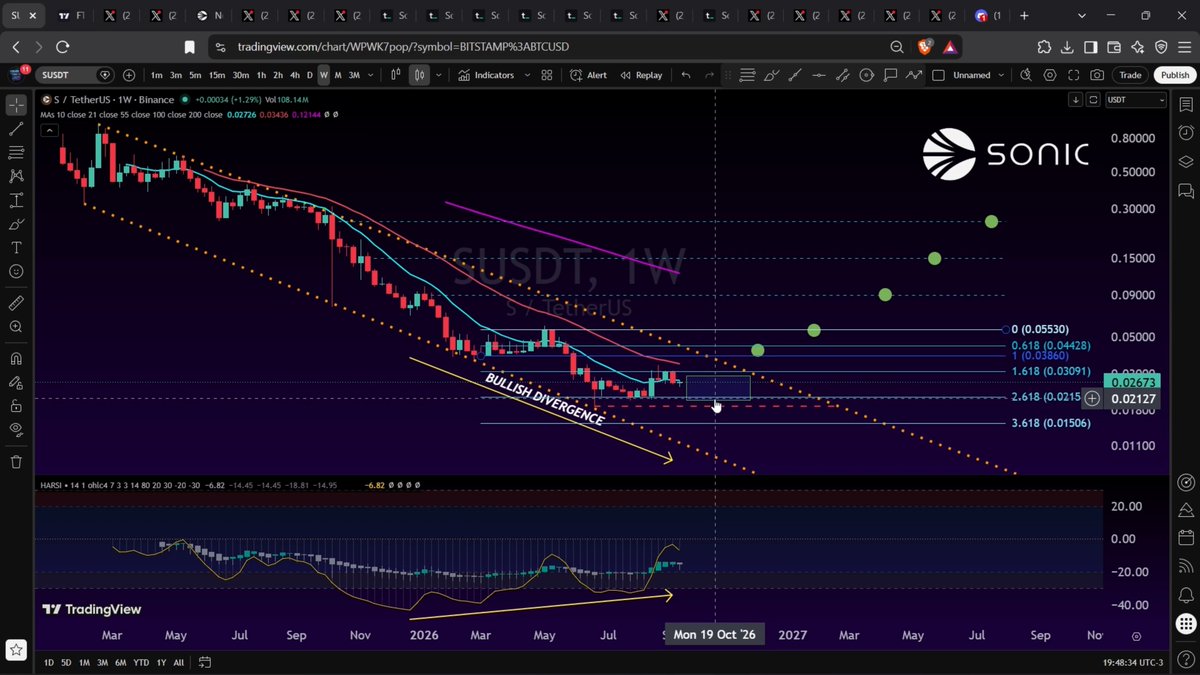The image size is (1200, 675).
Task: Switch to 1h timeframe
Action: pos(261,75)
